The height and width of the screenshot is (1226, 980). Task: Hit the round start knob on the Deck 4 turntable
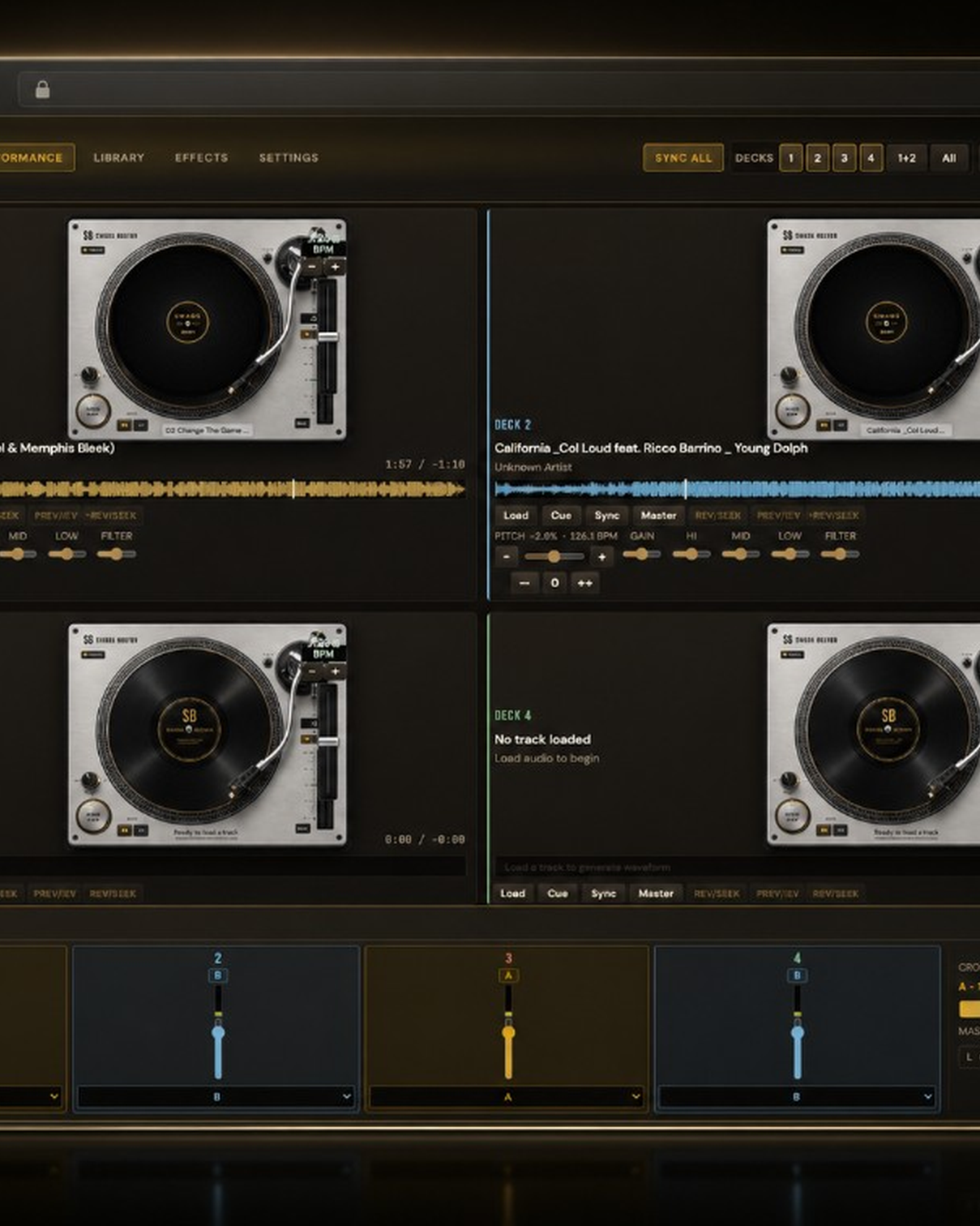coord(793,815)
